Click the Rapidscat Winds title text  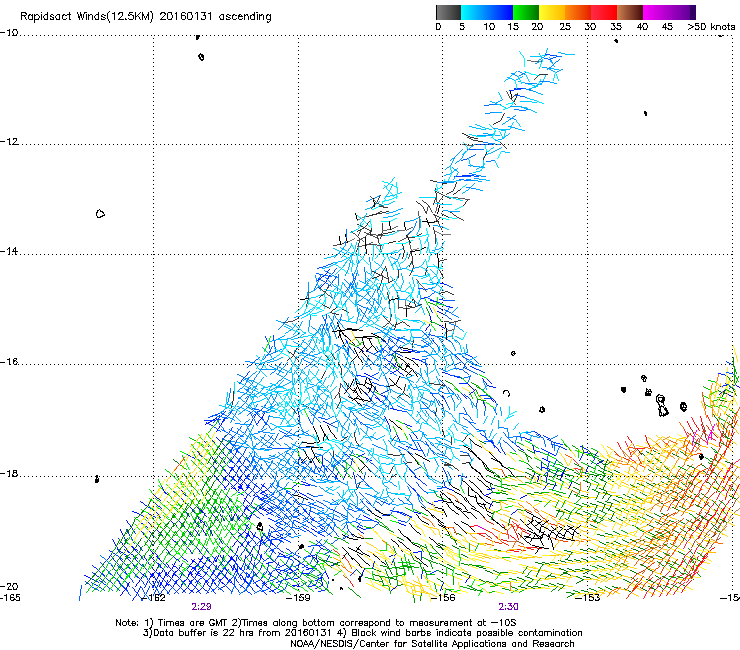tap(146, 17)
